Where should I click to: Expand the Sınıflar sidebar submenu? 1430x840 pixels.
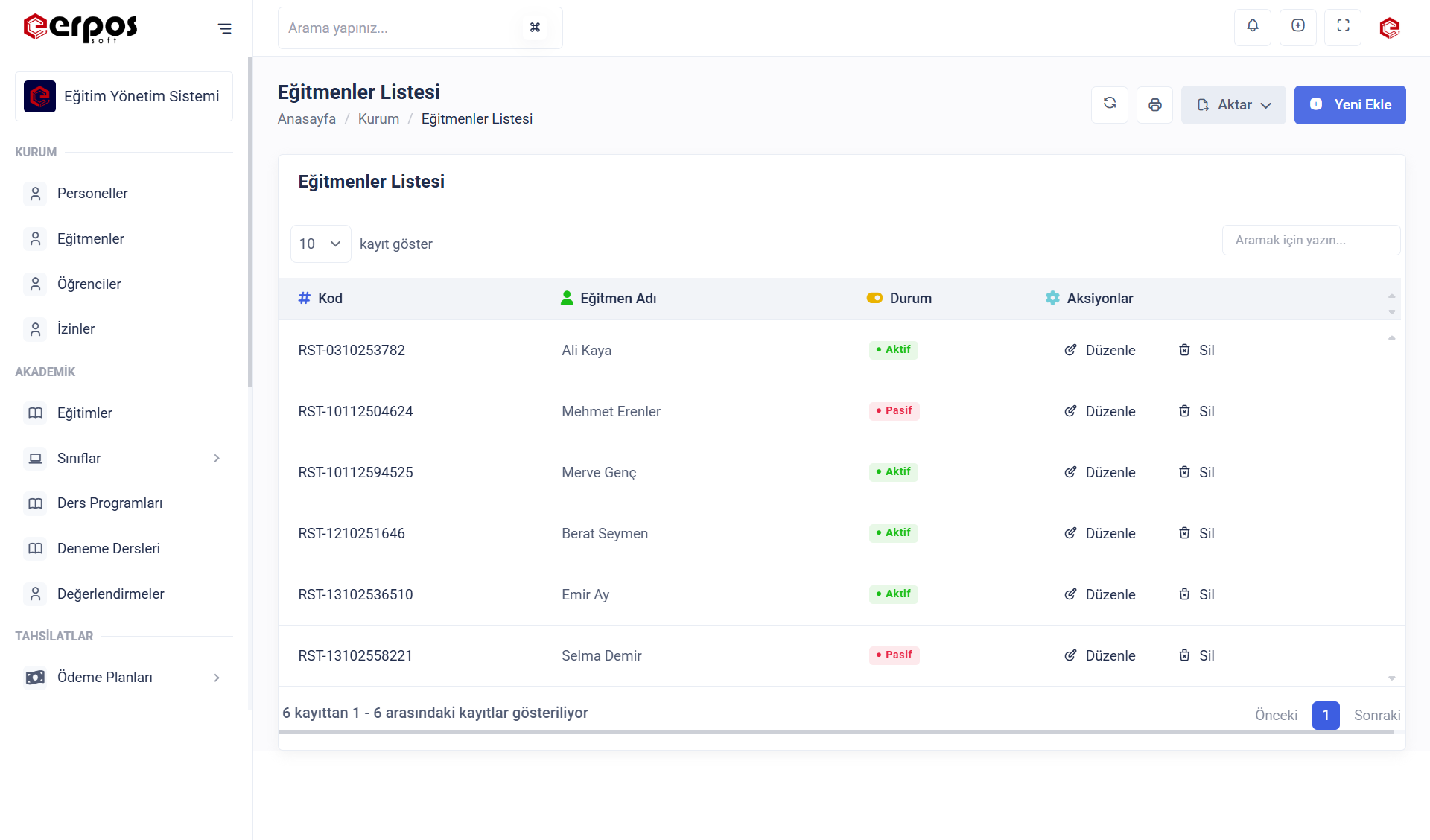point(217,458)
